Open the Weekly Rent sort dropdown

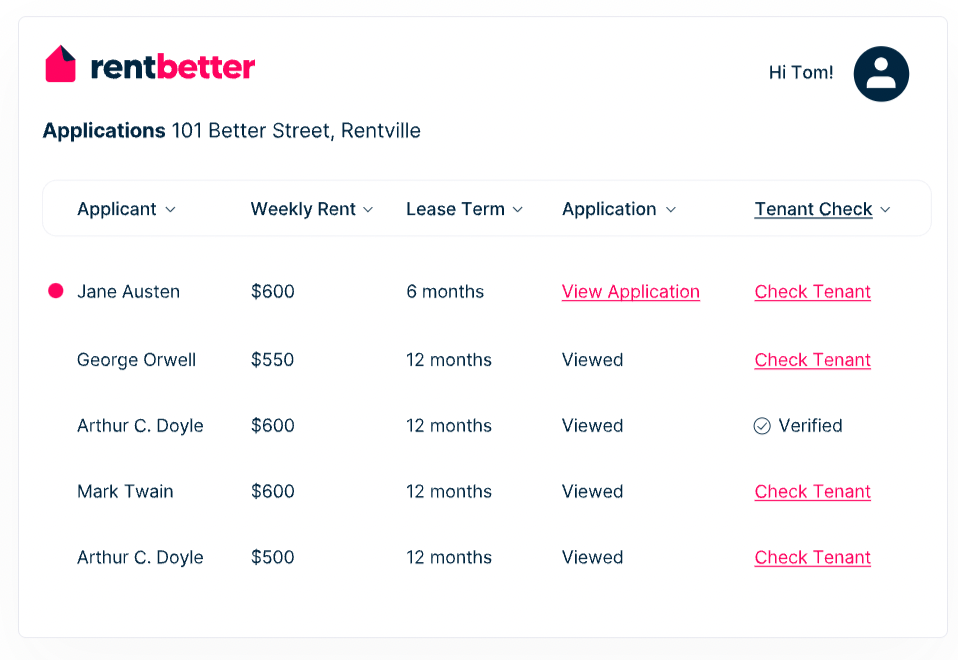(x=368, y=210)
